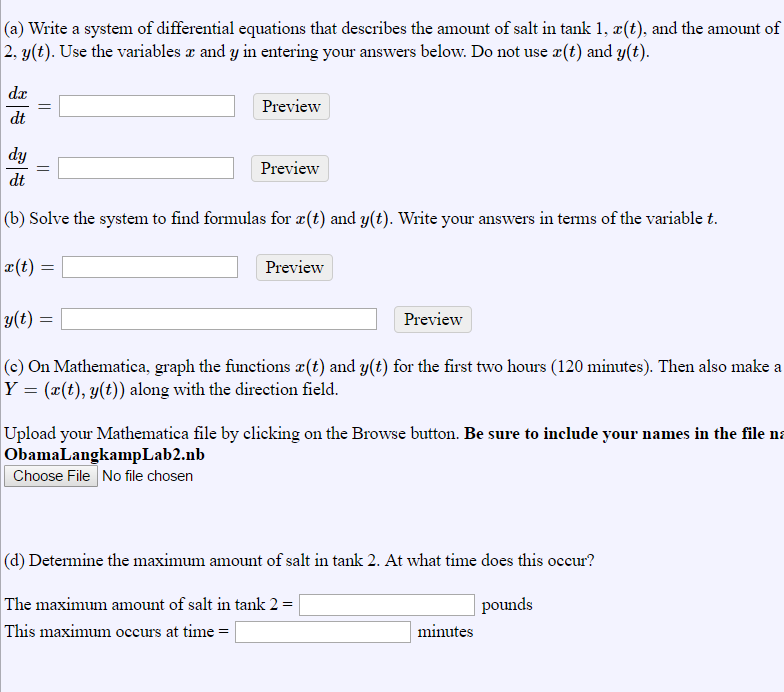The width and height of the screenshot is (784, 692).
Task: Preview the y(t) formula answer
Action: pos(432,319)
